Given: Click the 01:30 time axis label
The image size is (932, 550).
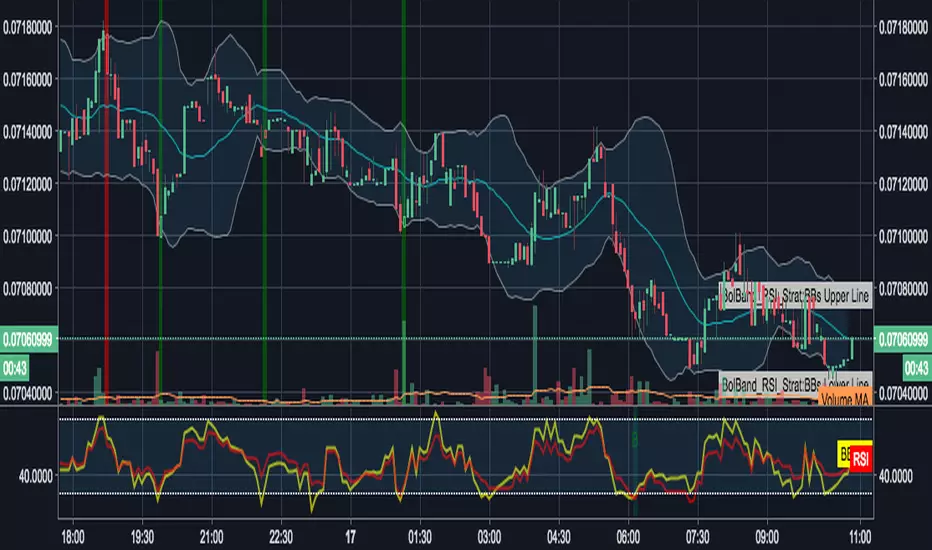Looking at the screenshot, I should 420,538.
